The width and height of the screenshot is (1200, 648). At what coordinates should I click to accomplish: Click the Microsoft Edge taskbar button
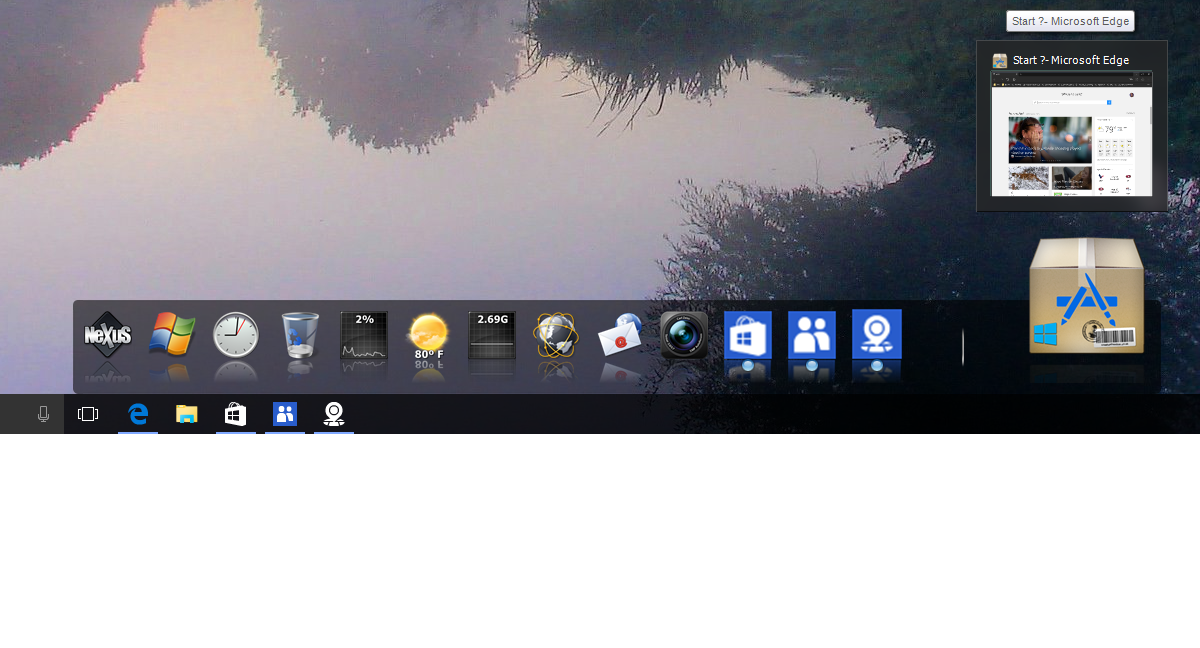coord(138,414)
